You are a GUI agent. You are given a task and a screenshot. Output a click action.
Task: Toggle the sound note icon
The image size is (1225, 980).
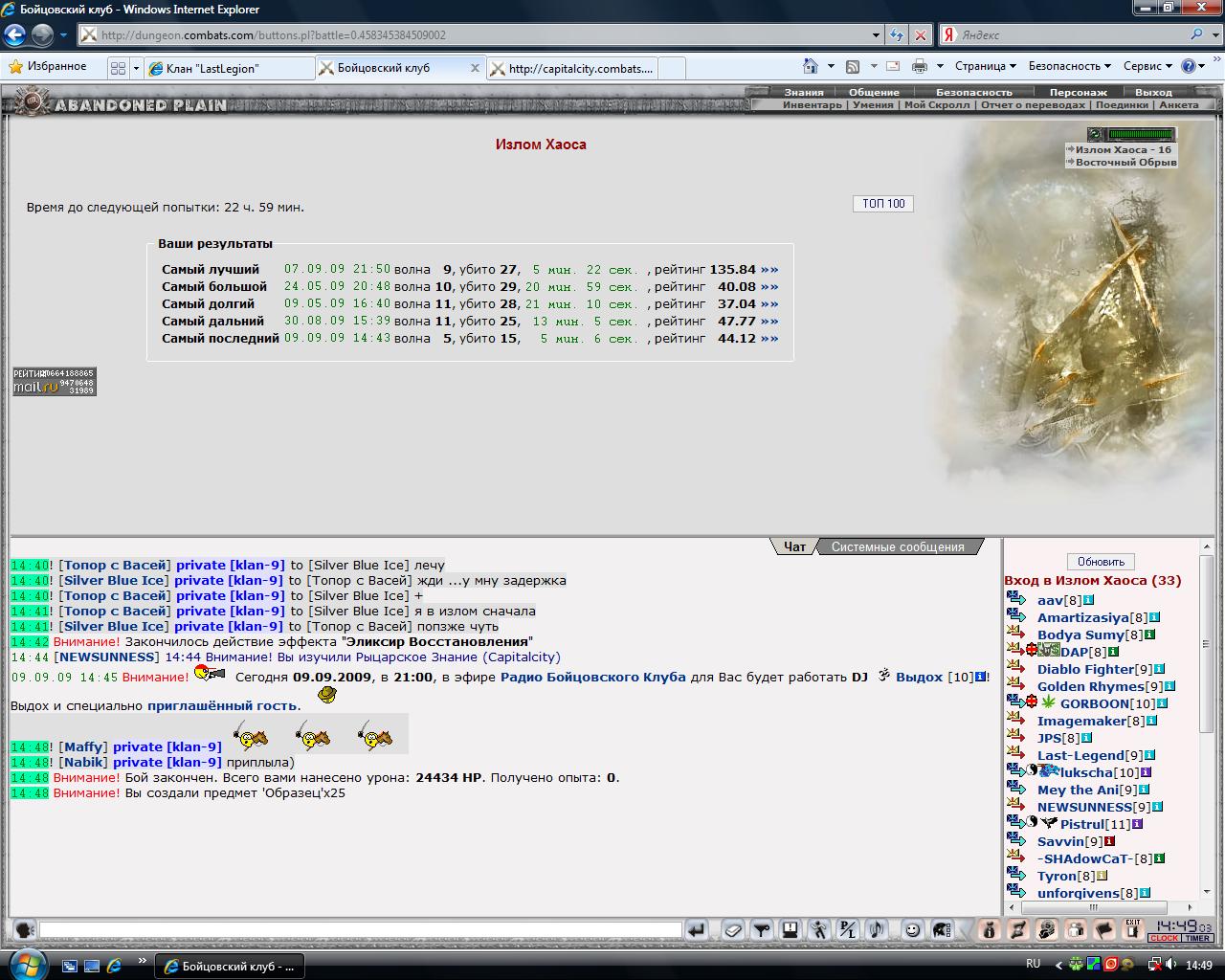point(877,930)
